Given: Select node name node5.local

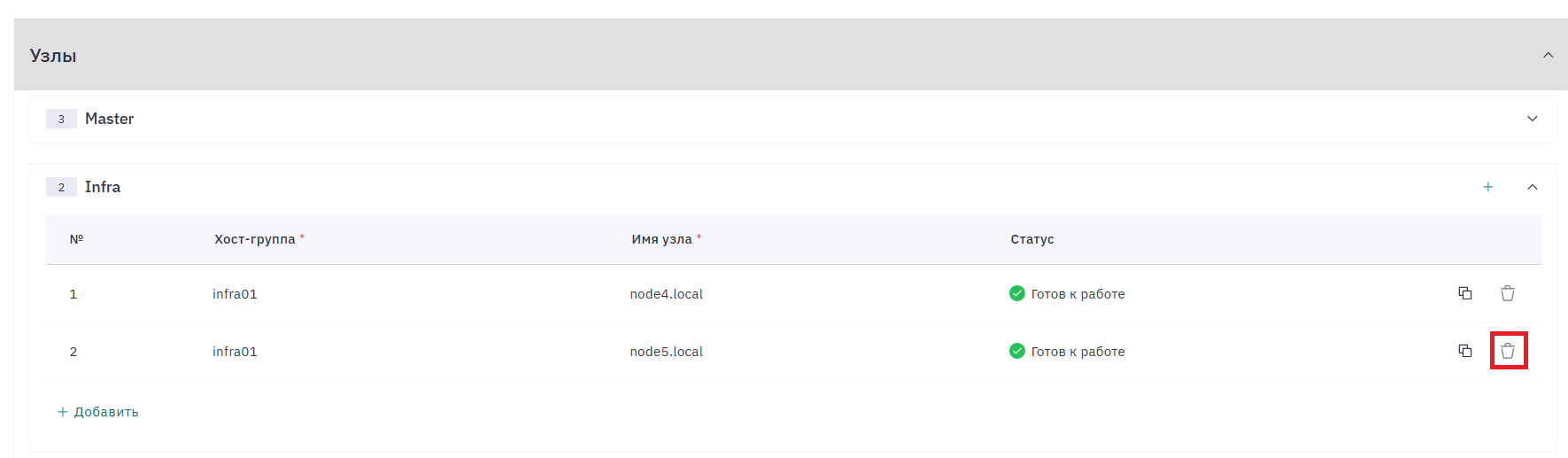Looking at the screenshot, I should click(667, 352).
